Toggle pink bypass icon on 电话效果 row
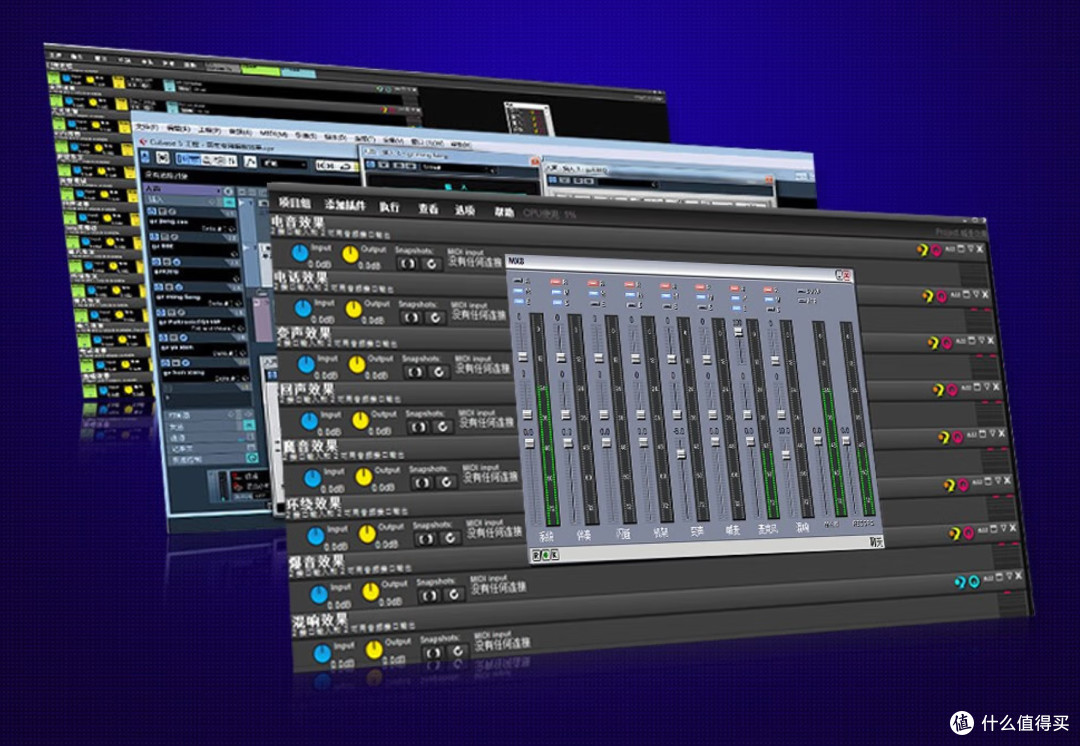The image size is (1080, 746). 941,296
